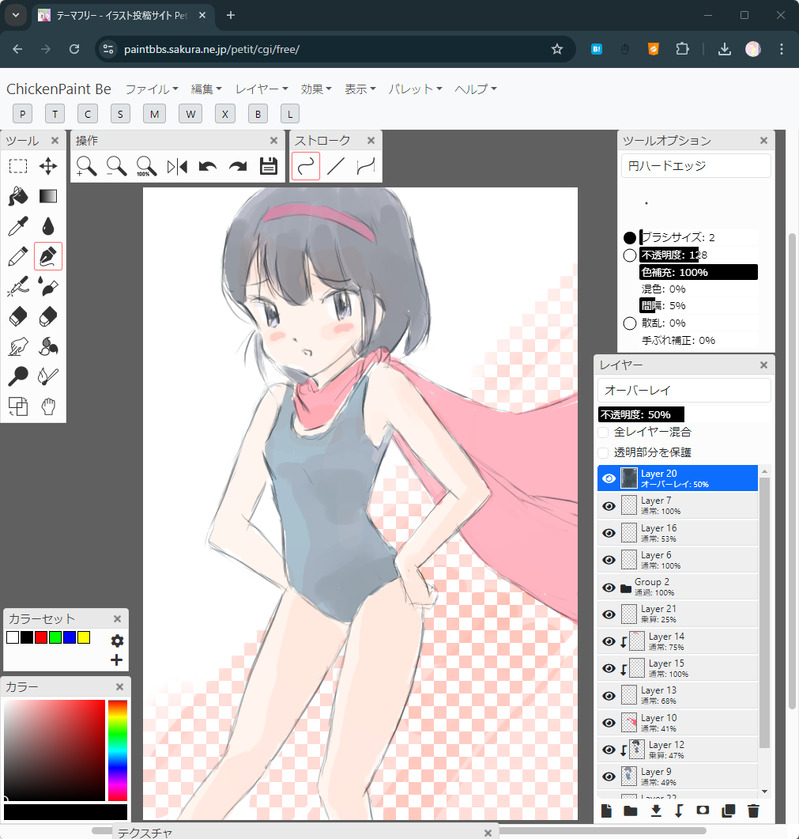
Task: Select the paint bucket fill tool
Action: click(18, 196)
